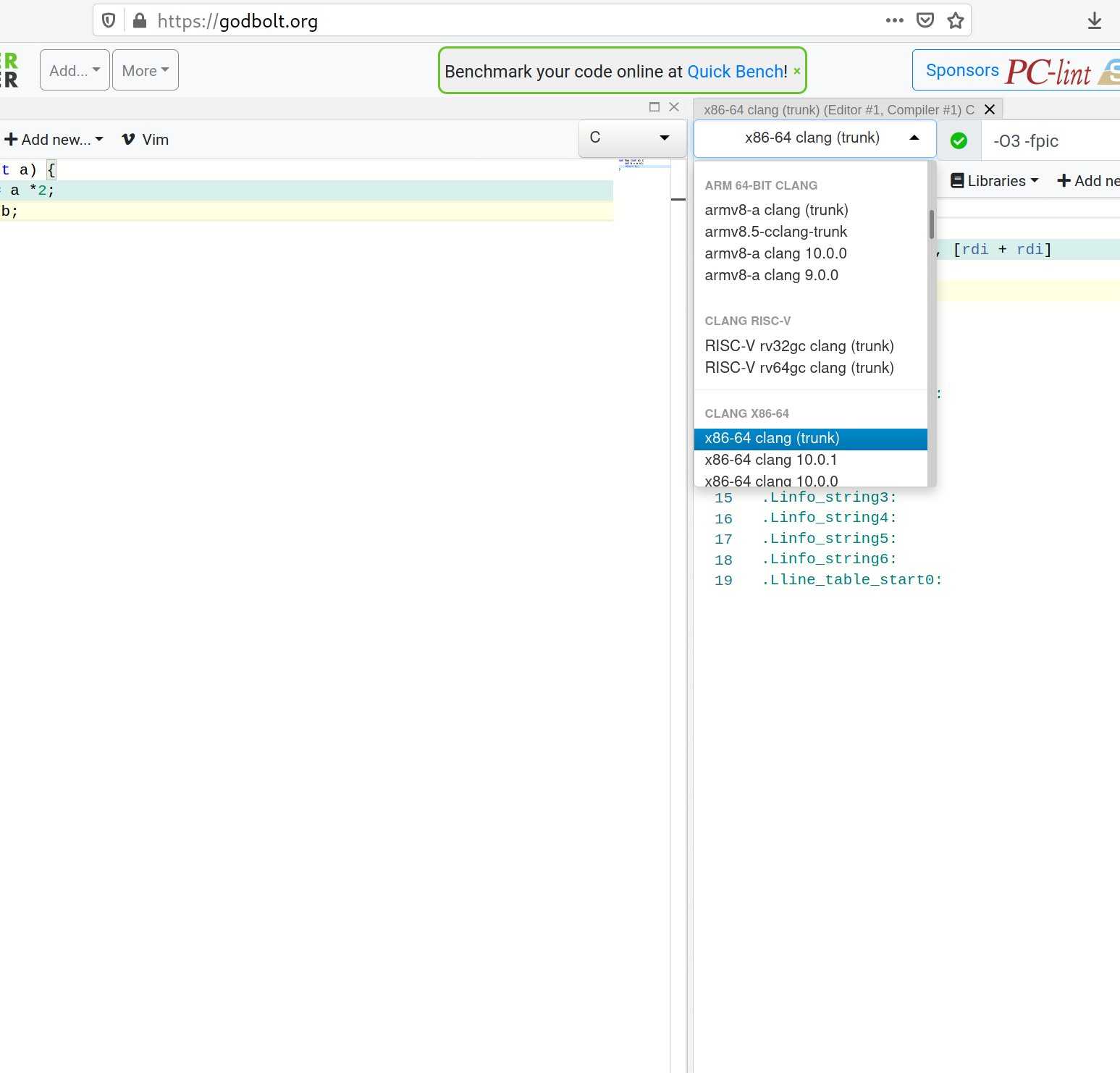Expand the Add new... editor menu

tap(54, 139)
